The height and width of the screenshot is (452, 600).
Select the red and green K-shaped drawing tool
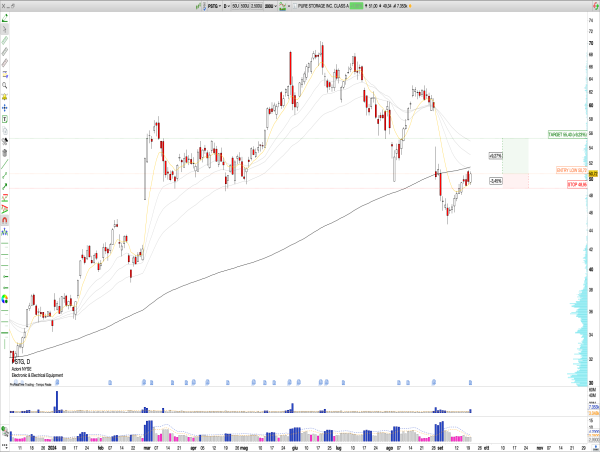click(x=5, y=198)
